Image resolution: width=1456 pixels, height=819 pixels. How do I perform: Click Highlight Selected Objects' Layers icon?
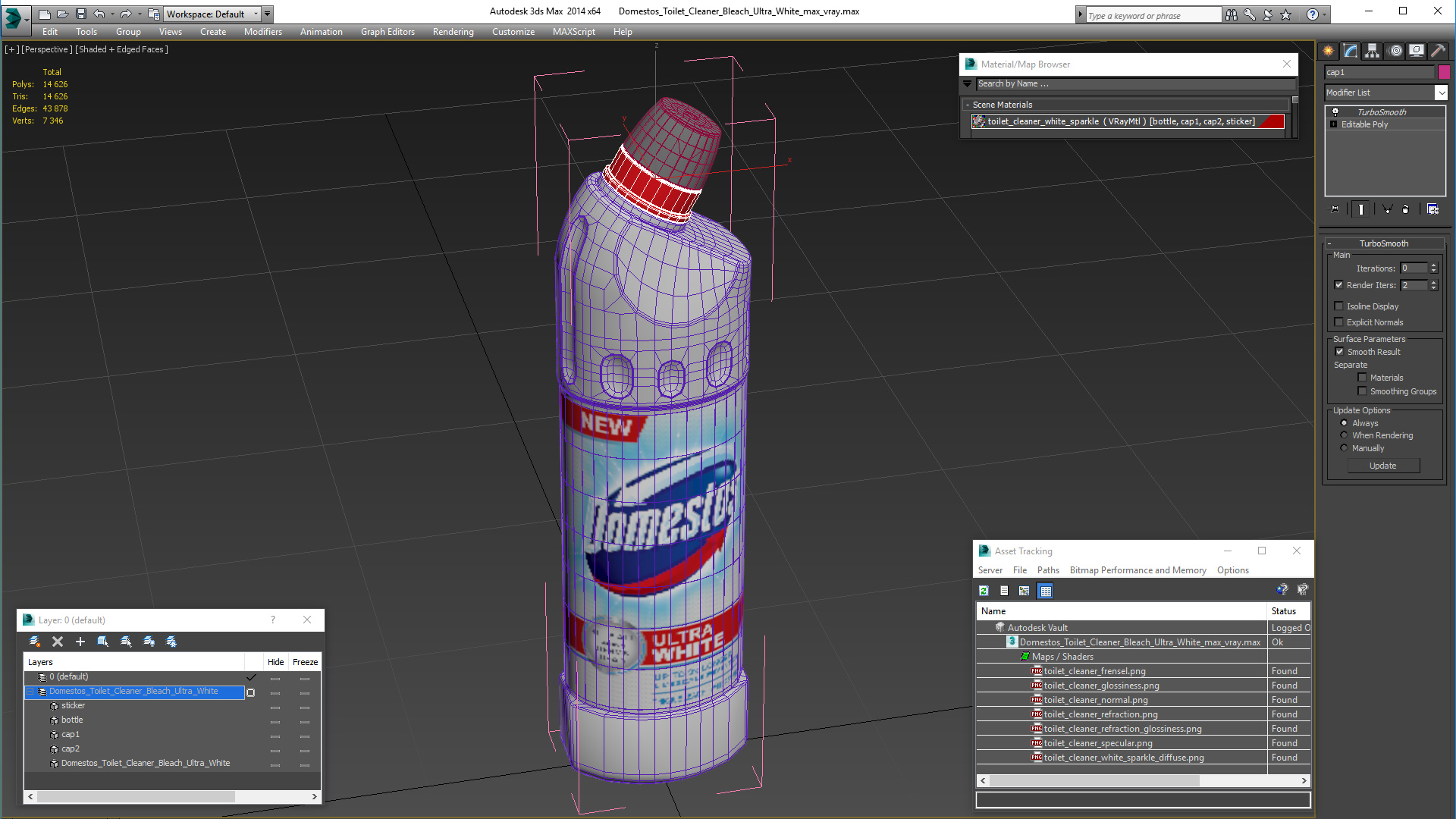click(x=126, y=642)
